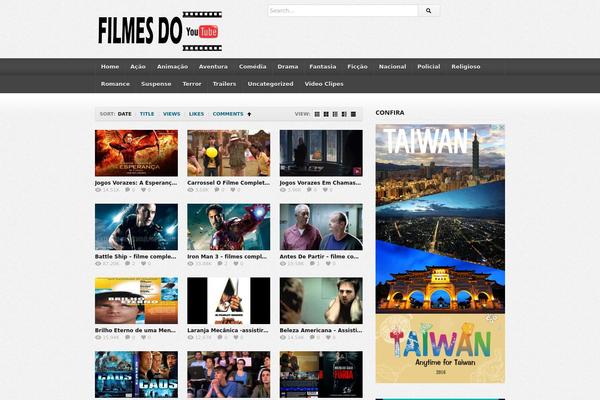This screenshot has width=600, height=400.
Task: Click the search input field
Action: (x=343, y=11)
